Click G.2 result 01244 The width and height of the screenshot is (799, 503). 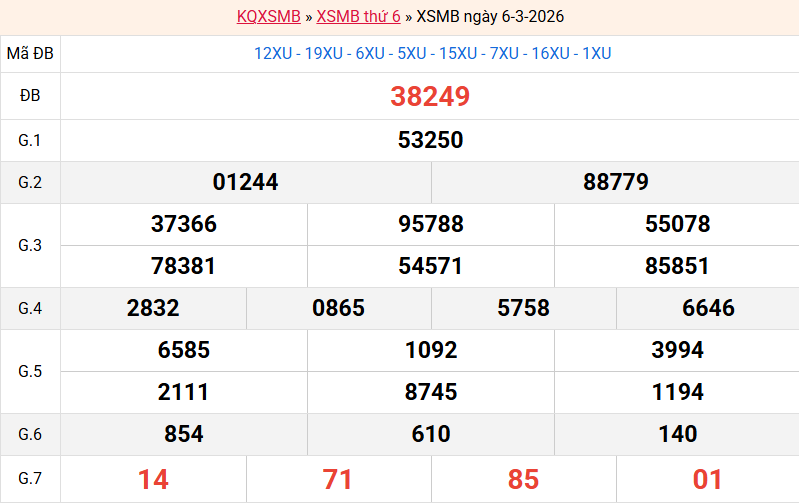click(246, 182)
